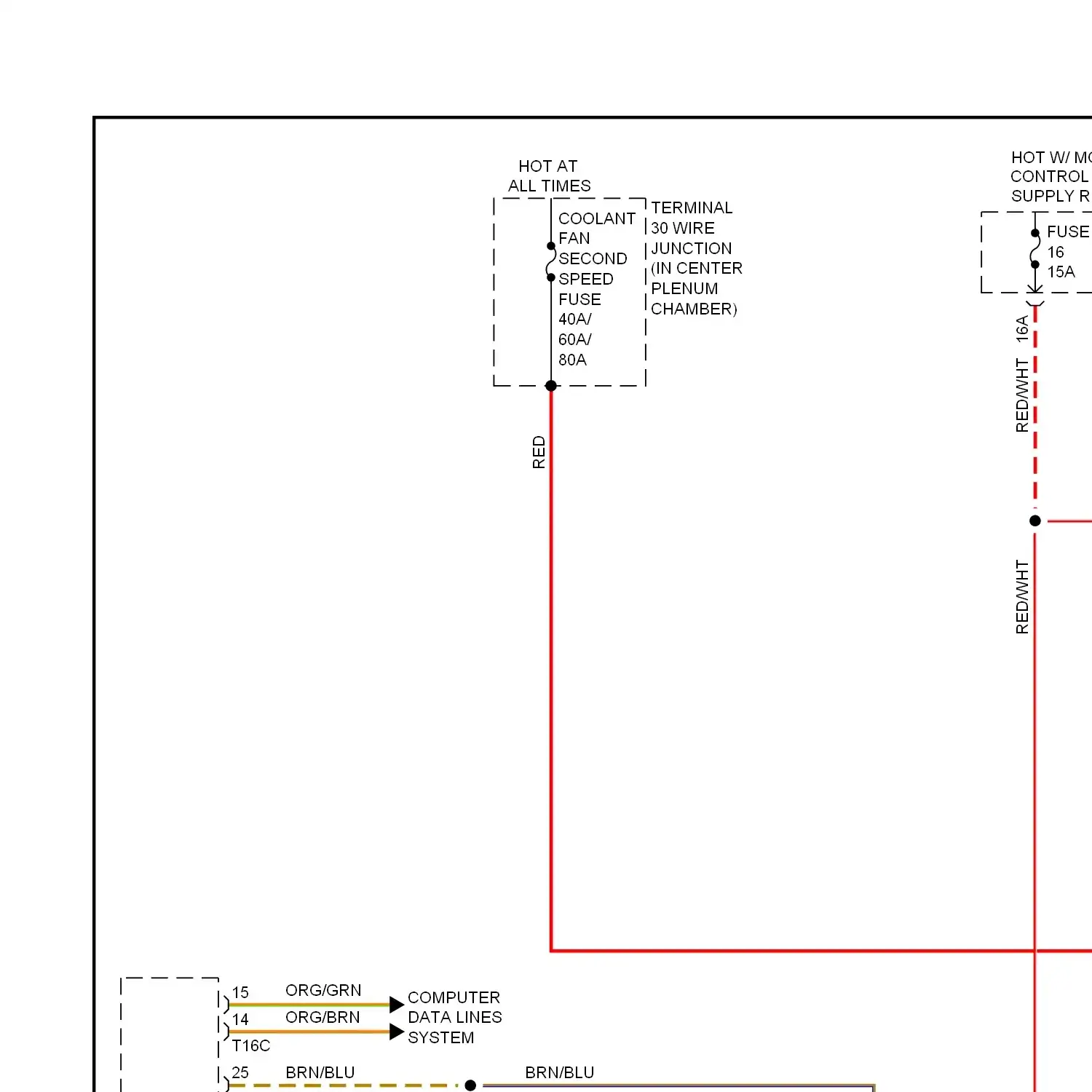The width and height of the screenshot is (1092, 1092).
Task: Click the 16A connector pin label
Action: coord(1022,328)
